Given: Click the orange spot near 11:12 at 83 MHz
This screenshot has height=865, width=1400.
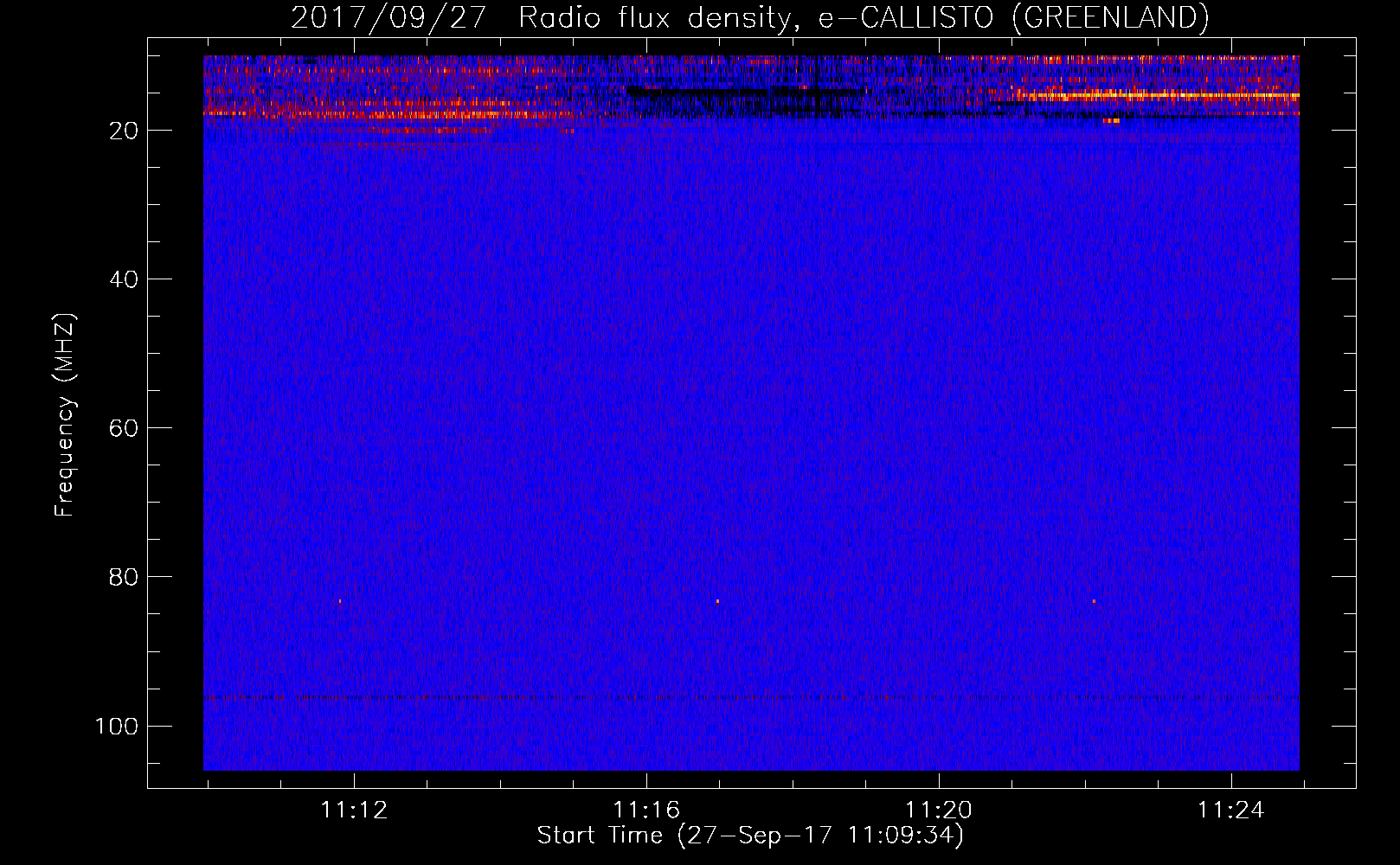Looking at the screenshot, I should click(x=340, y=600).
